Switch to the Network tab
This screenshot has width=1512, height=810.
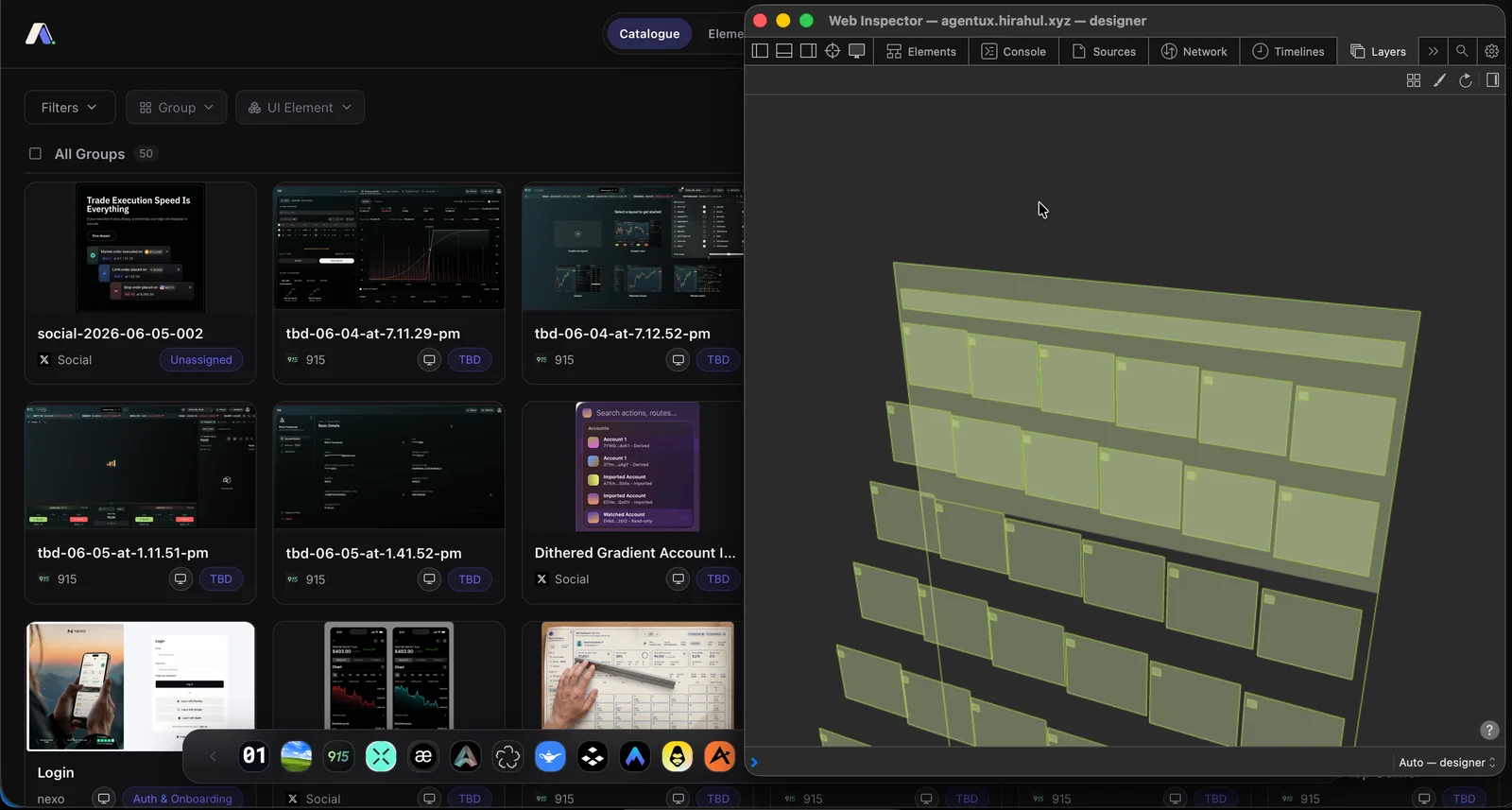1194,51
